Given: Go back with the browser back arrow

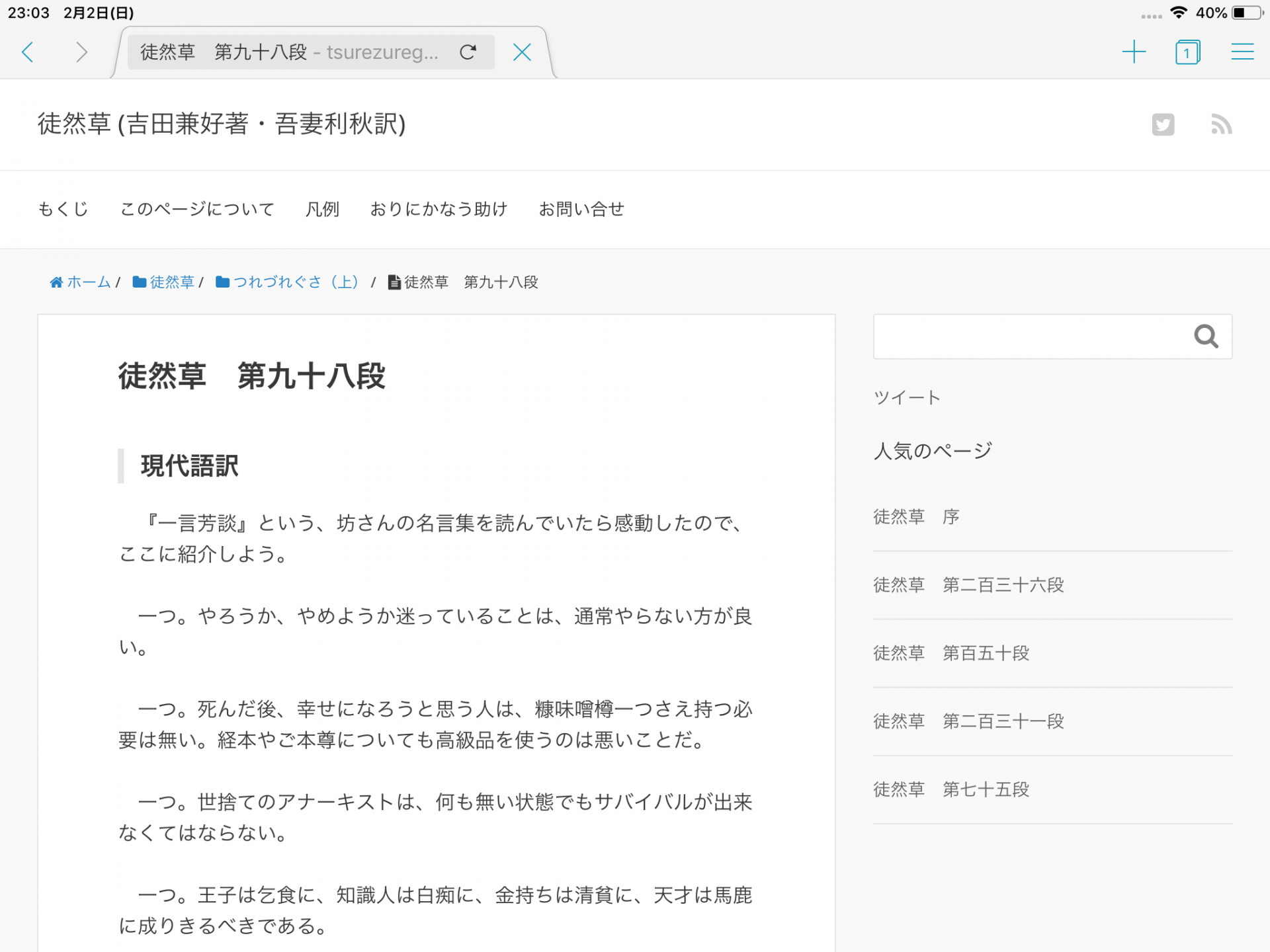Looking at the screenshot, I should 28,52.
